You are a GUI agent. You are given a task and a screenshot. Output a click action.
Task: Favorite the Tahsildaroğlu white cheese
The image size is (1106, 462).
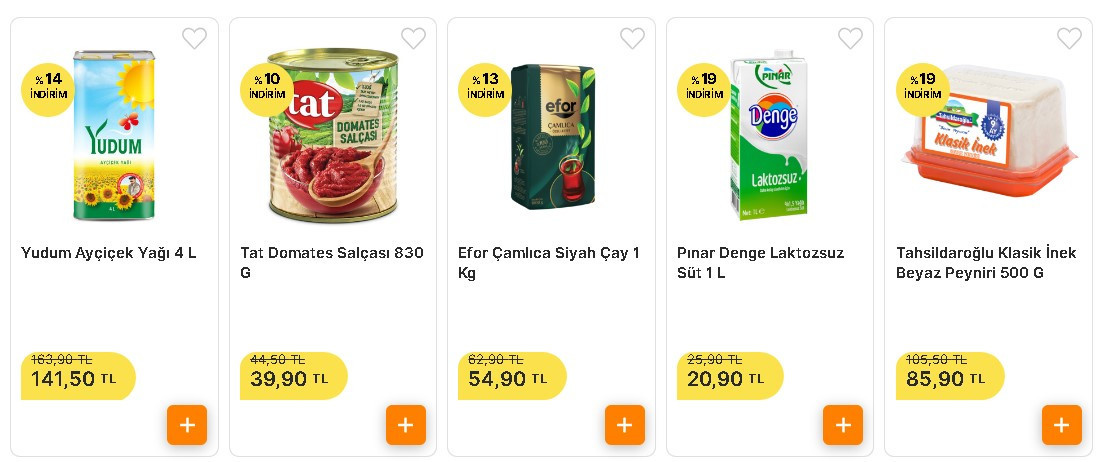(1070, 39)
